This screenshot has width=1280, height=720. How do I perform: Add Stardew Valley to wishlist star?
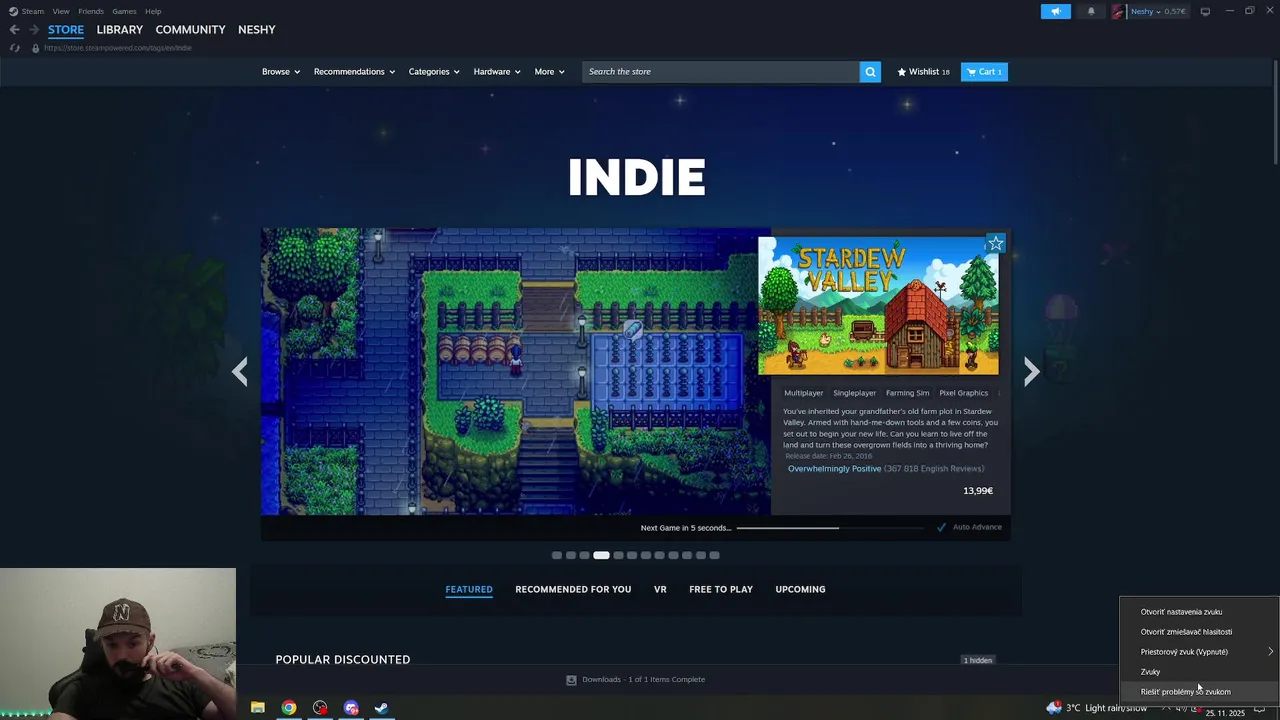point(995,244)
